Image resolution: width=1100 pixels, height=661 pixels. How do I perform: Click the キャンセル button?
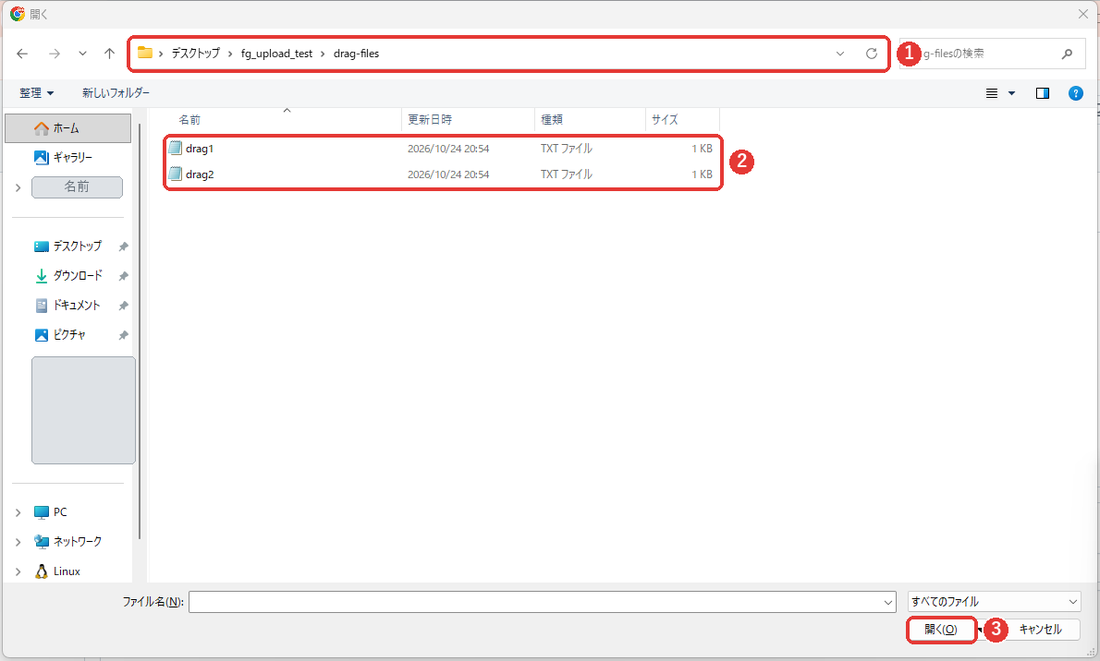pyautogui.click(x=1040, y=629)
